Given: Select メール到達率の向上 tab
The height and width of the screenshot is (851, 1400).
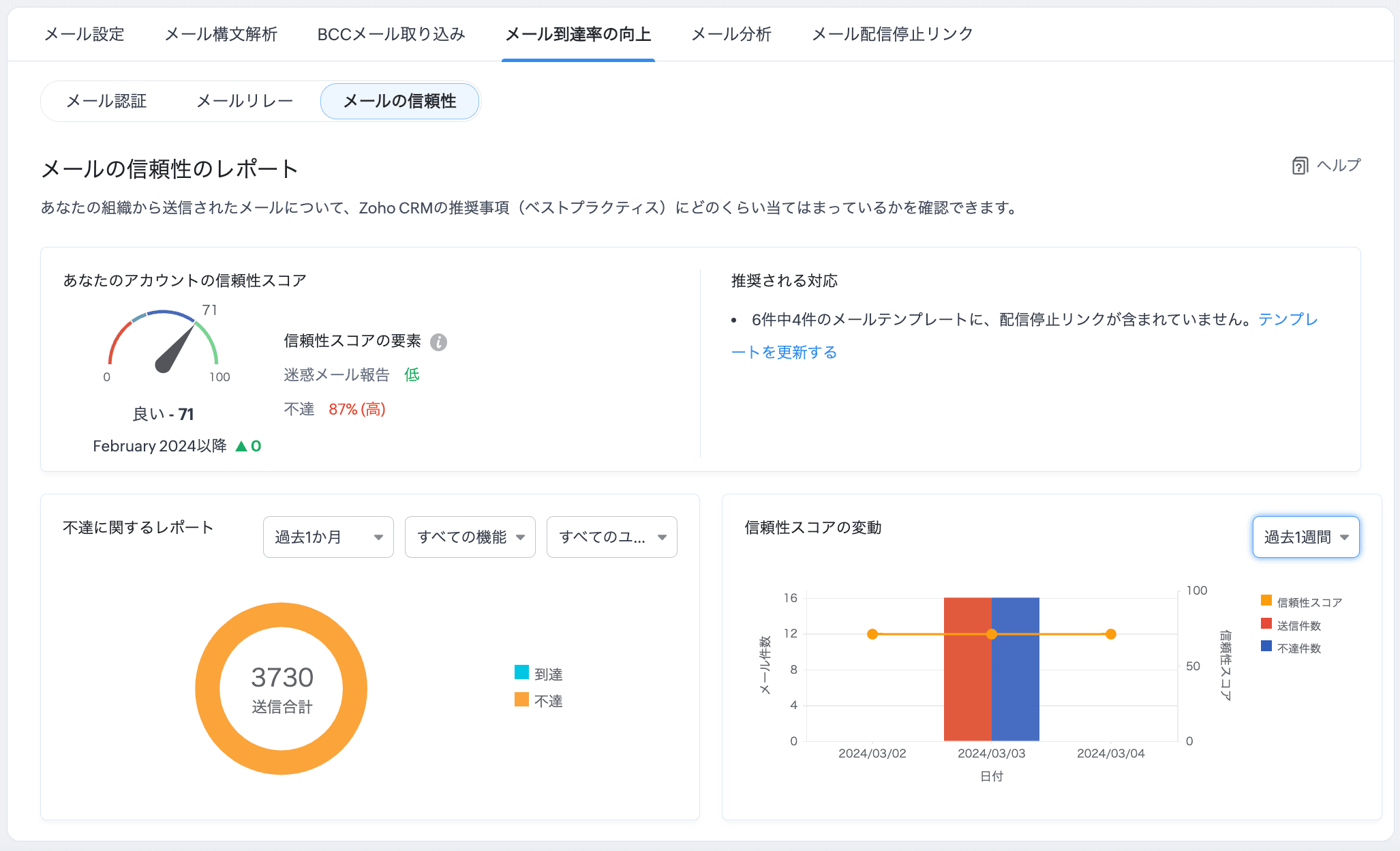Looking at the screenshot, I should pyautogui.click(x=578, y=34).
